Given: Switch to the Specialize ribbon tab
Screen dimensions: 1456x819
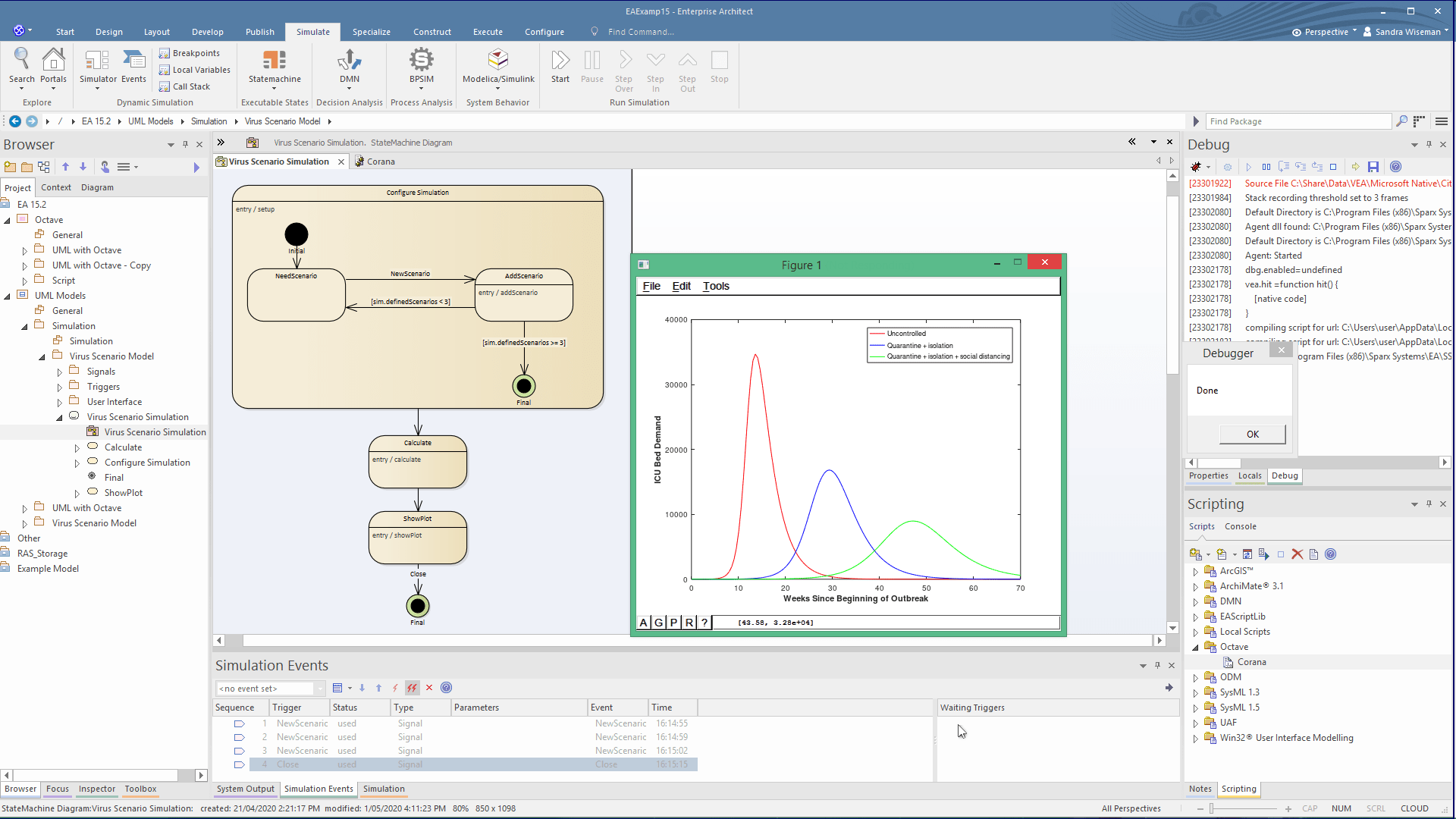Looking at the screenshot, I should [371, 32].
